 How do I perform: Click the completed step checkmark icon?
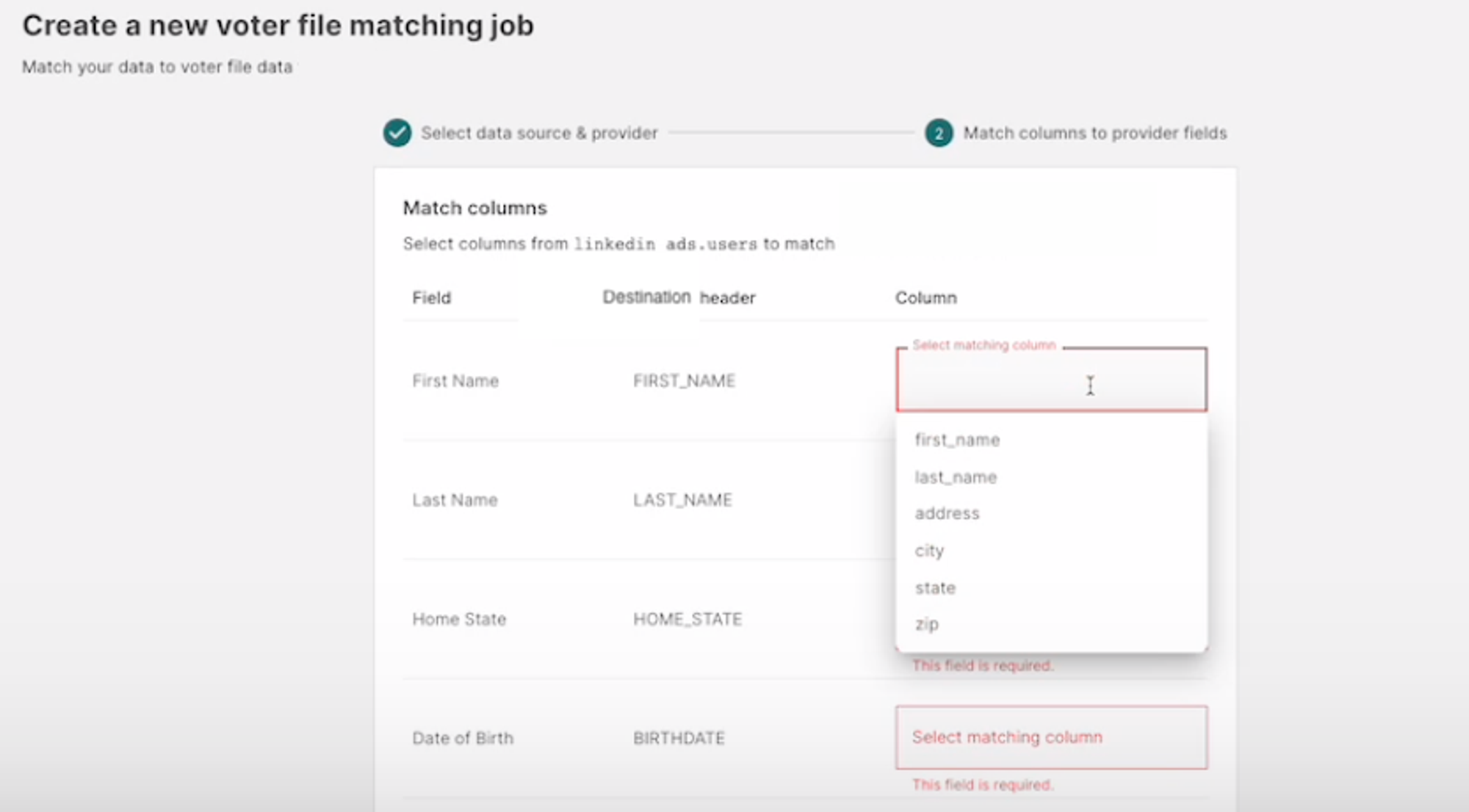[x=397, y=133]
